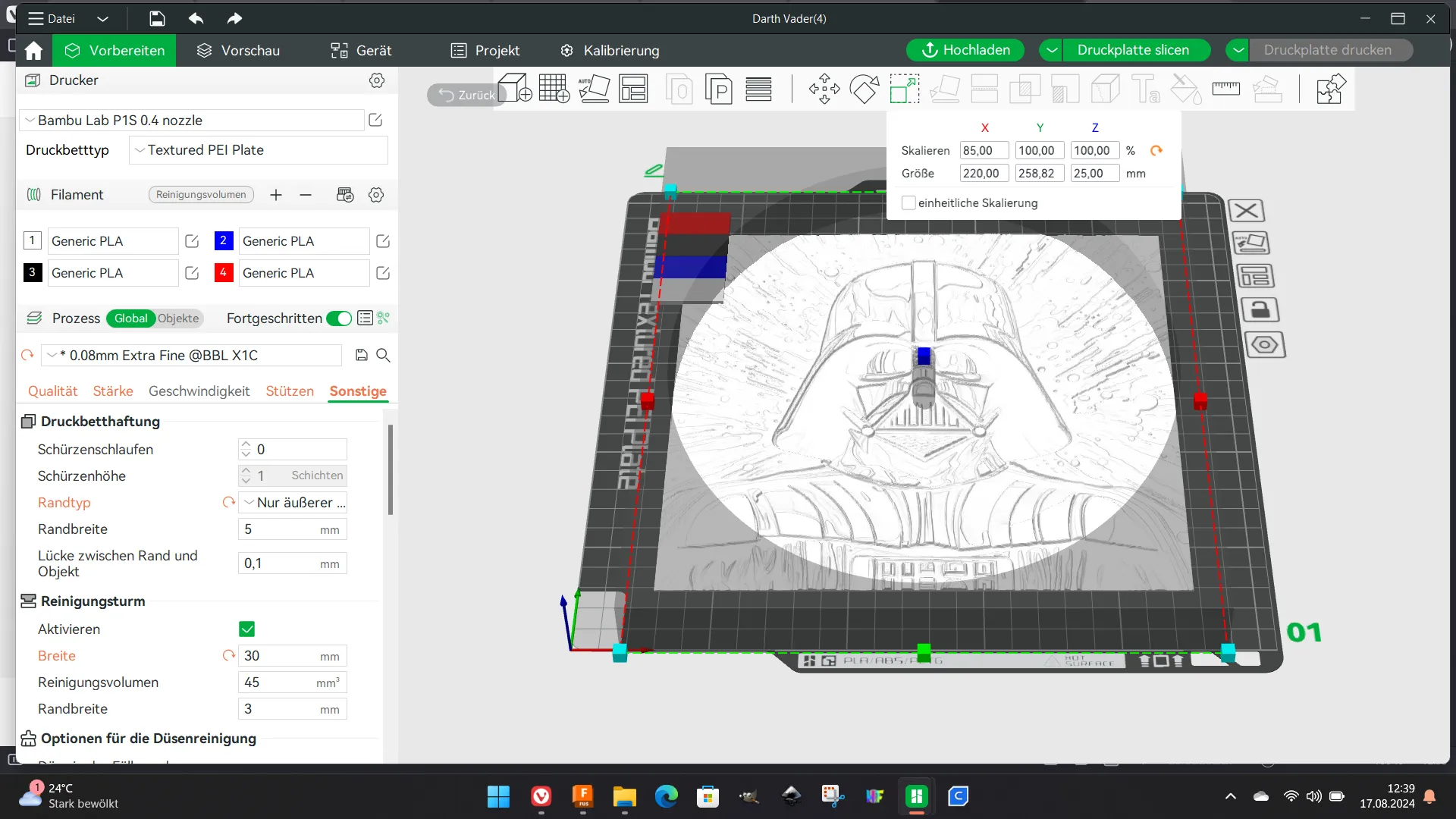Toggle the Fortgeschritten advanced switch
The image size is (1456, 819).
coord(339,318)
